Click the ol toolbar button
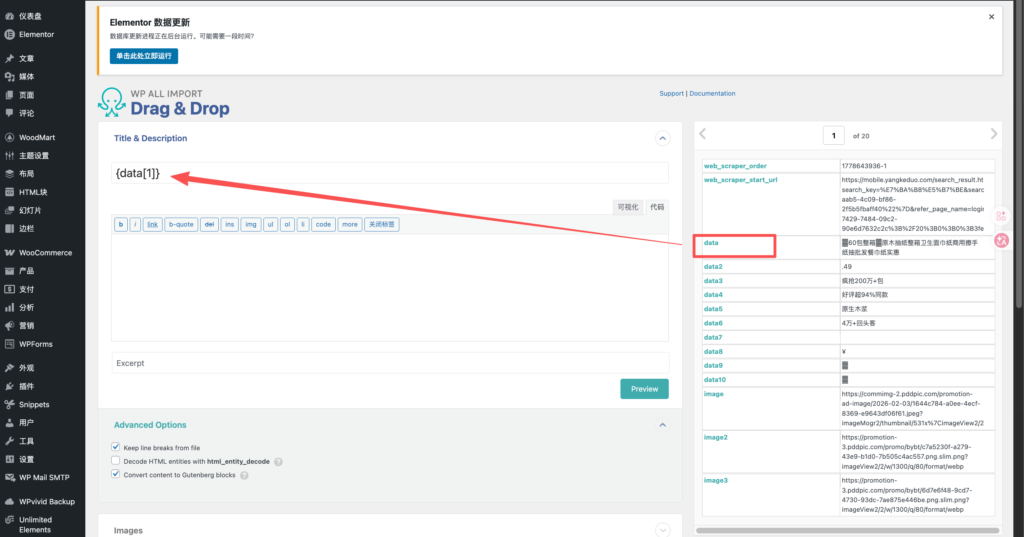 [x=287, y=225]
